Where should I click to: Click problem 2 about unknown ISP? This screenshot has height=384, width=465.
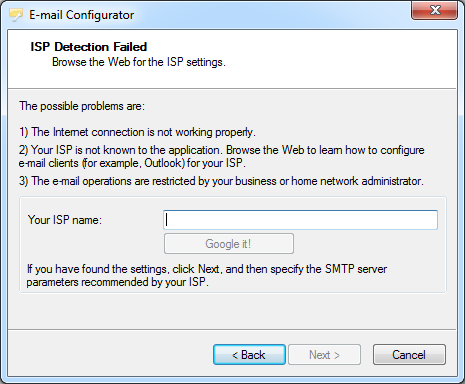[x=222, y=150]
